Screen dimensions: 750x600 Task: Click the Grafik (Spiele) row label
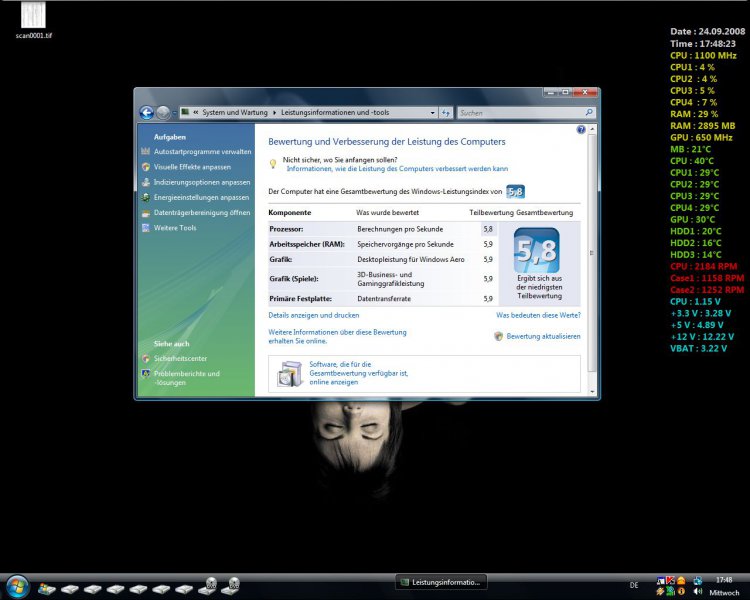[x=294, y=279]
